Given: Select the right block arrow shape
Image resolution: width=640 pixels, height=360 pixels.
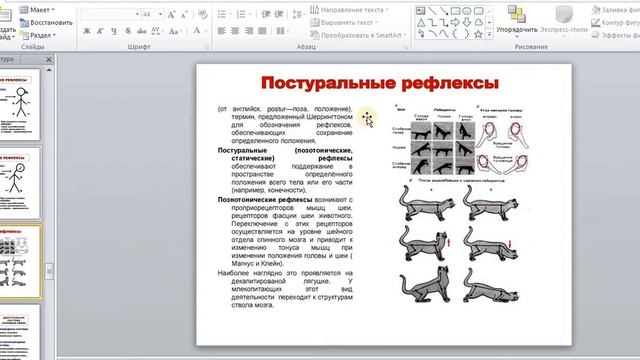Looking at the screenshot, I should 455,23.
